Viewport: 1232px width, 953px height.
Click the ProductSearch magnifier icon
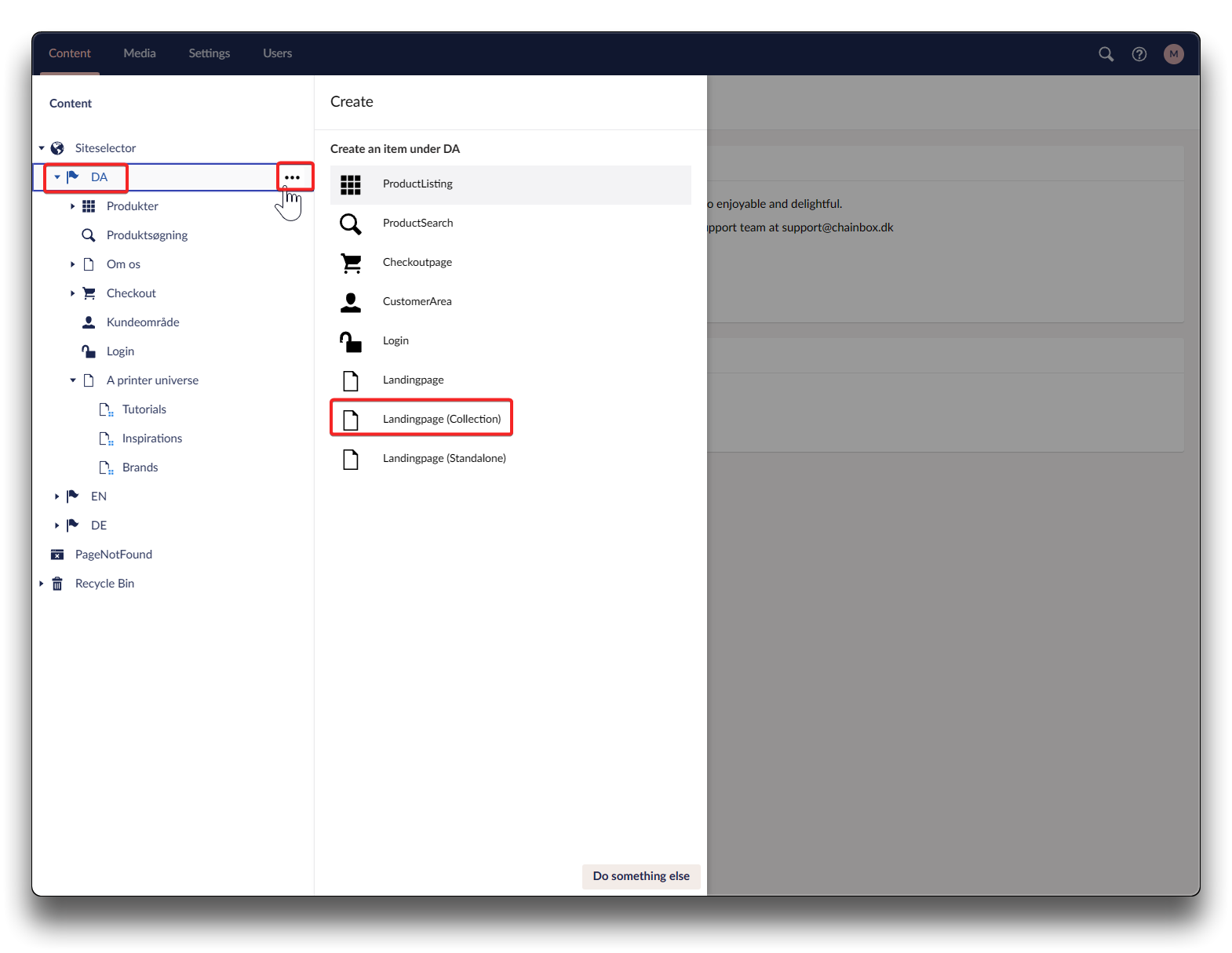coord(351,224)
